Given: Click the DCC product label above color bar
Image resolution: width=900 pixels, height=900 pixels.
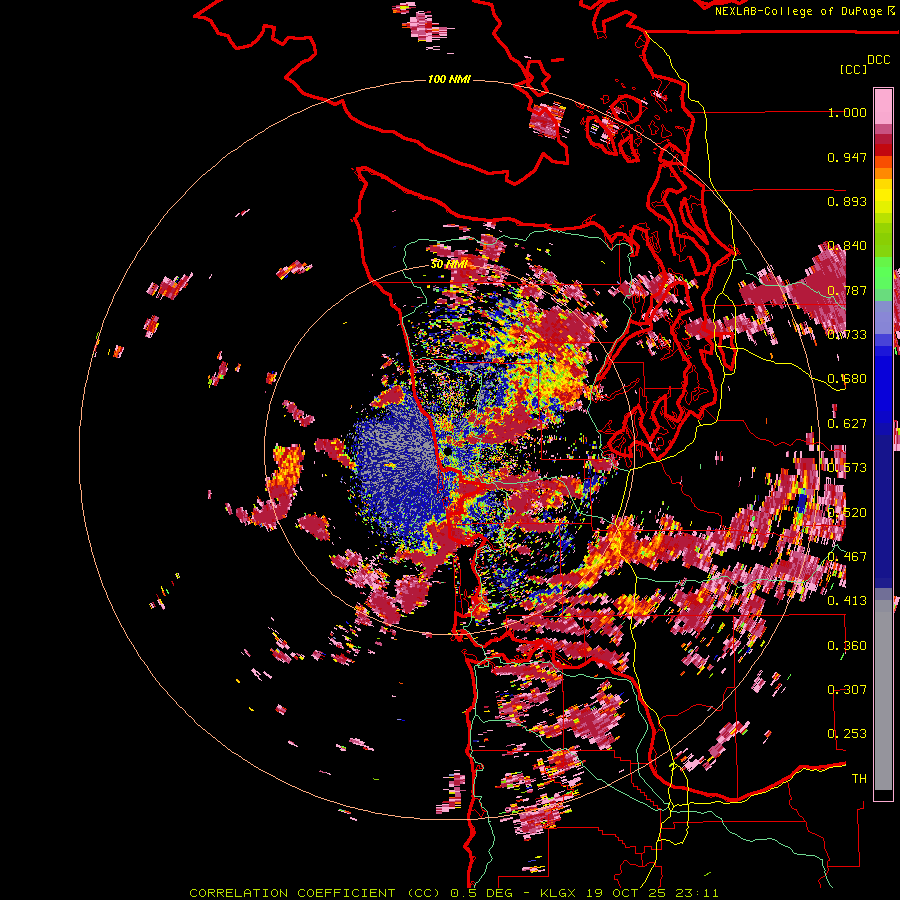Looking at the screenshot, I should tap(879, 60).
